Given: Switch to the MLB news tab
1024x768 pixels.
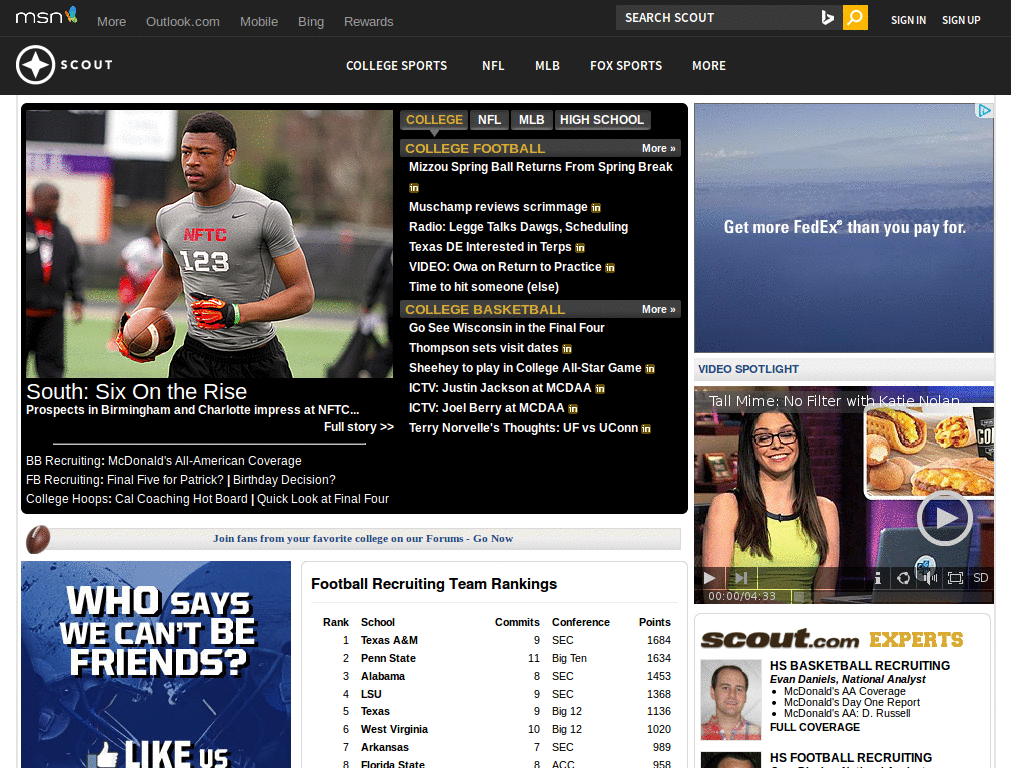Looking at the screenshot, I should (532, 120).
